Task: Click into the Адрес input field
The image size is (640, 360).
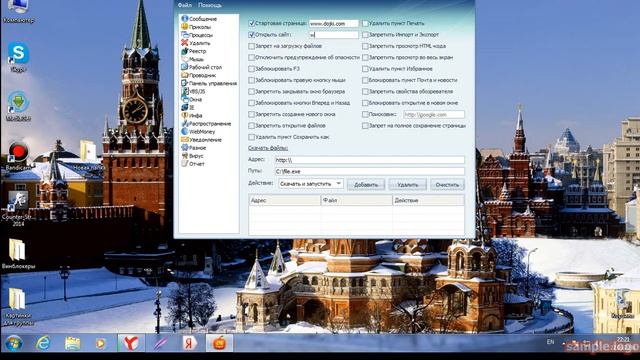Action: (x=369, y=160)
